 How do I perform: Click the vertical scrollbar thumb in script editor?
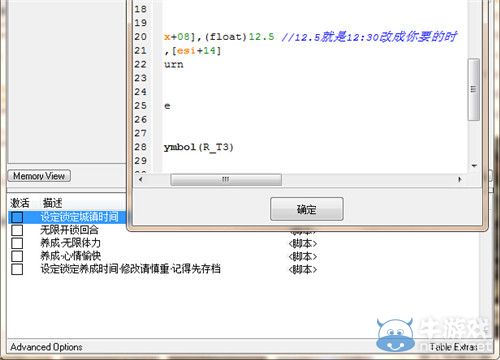tap(474, 89)
